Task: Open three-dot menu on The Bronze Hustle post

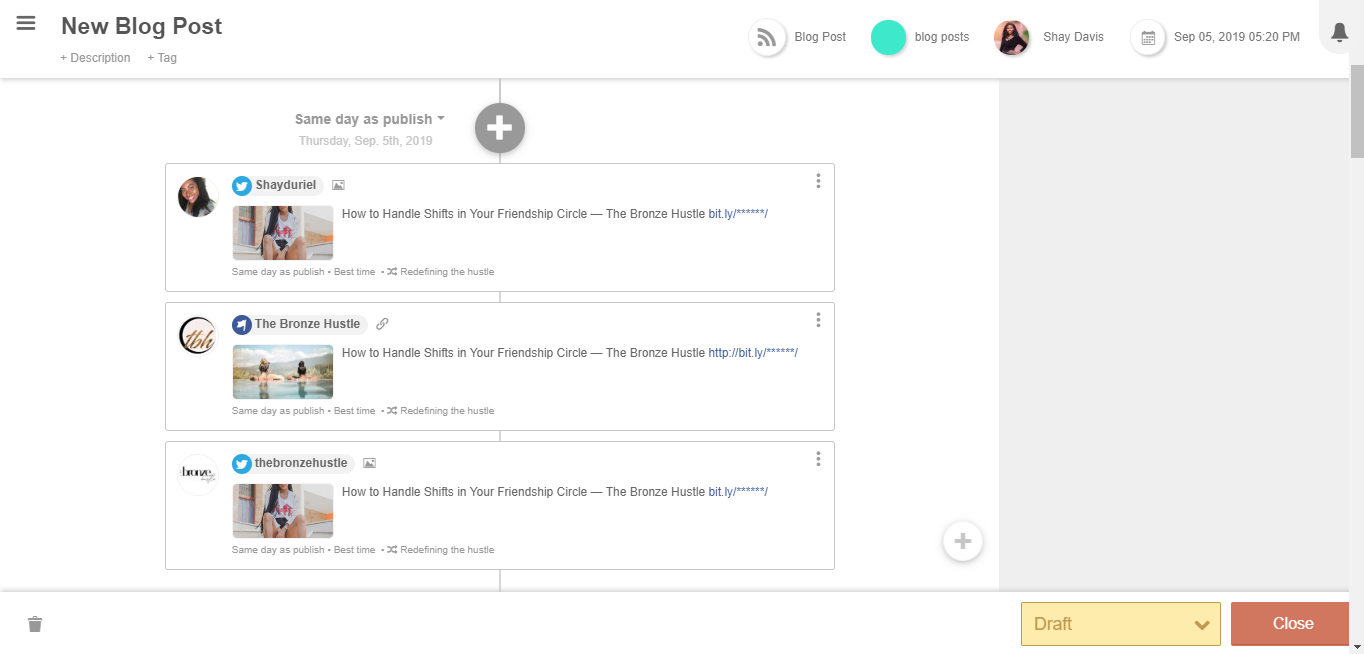Action: tap(818, 320)
